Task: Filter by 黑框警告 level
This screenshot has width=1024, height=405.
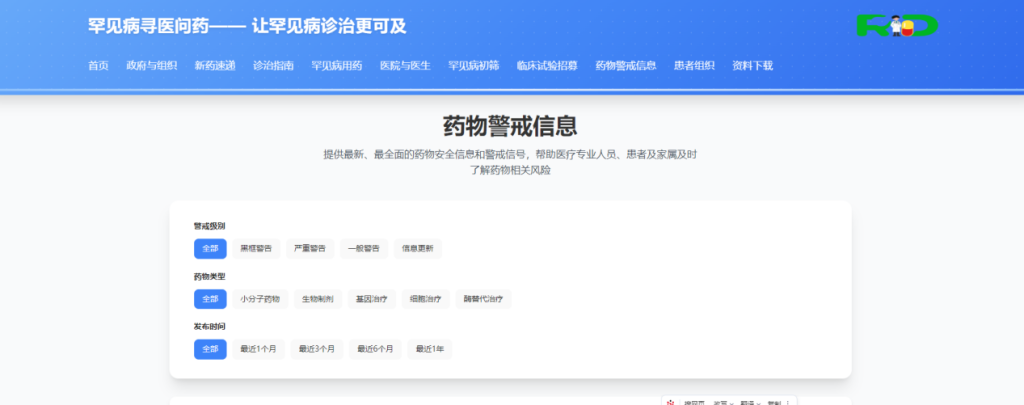Action: pyautogui.click(x=256, y=249)
